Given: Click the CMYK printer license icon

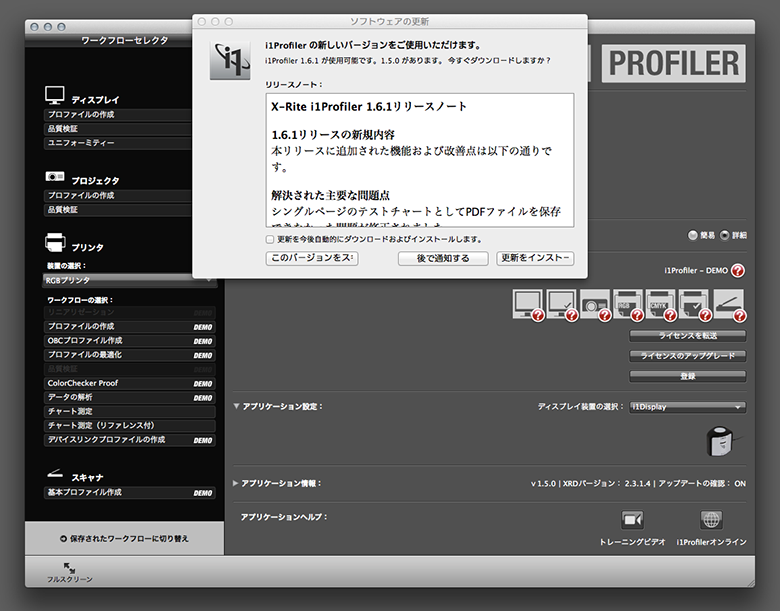Looking at the screenshot, I should pos(661,304).
